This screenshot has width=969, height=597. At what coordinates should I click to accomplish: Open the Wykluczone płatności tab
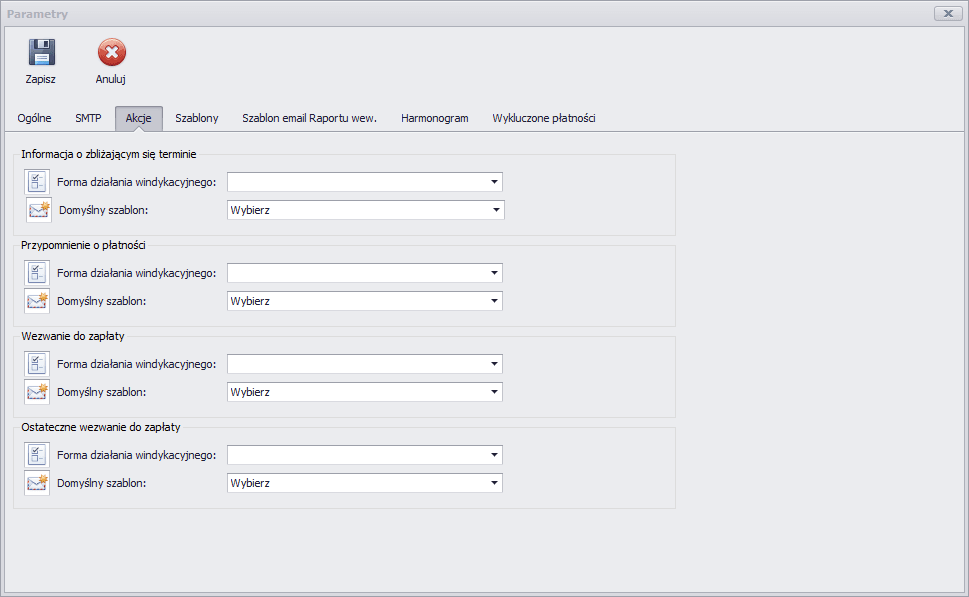[544, 118]
